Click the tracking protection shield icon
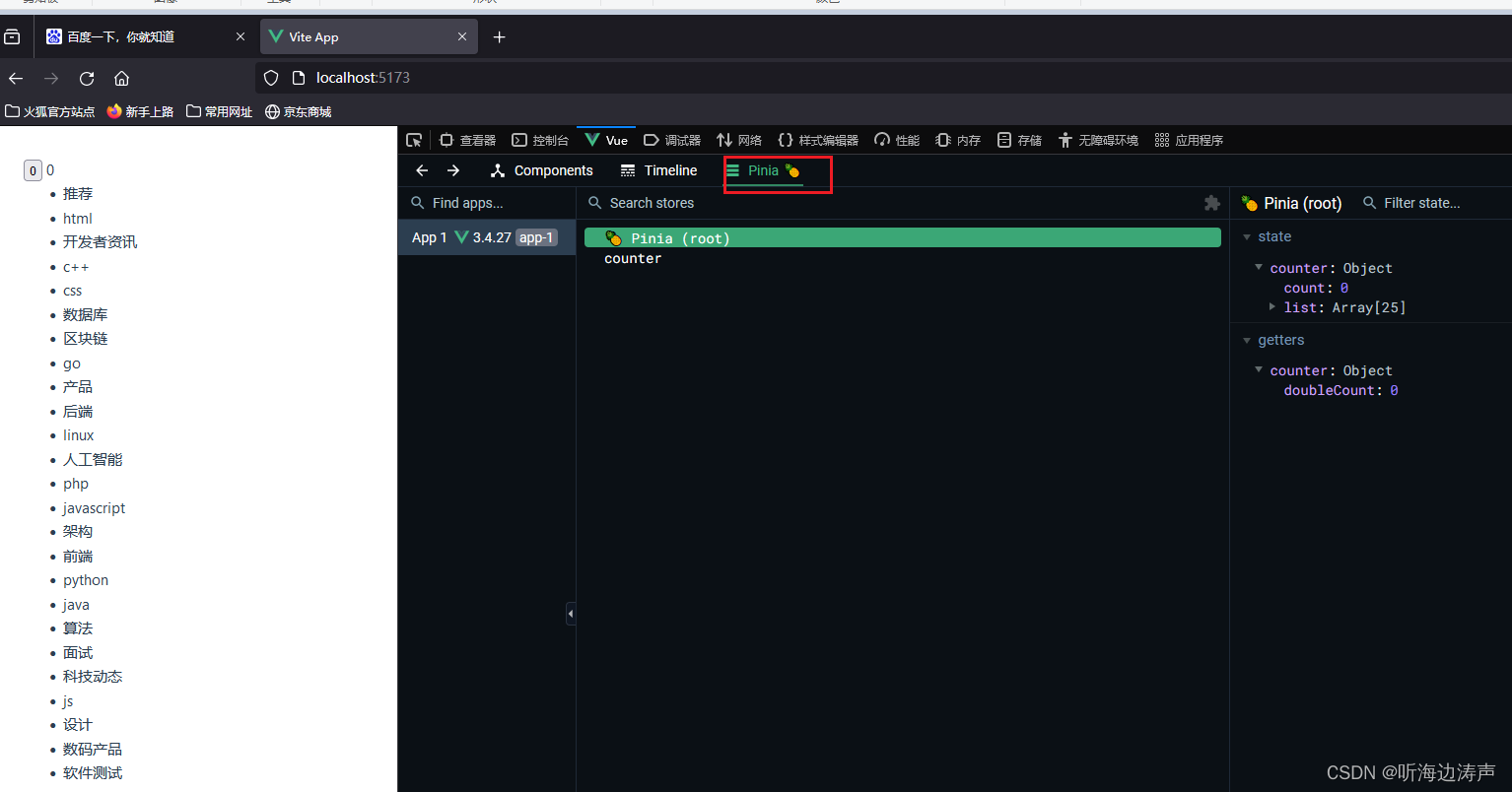The height and width of the screenshot is (792, 1512). point(271,78)
